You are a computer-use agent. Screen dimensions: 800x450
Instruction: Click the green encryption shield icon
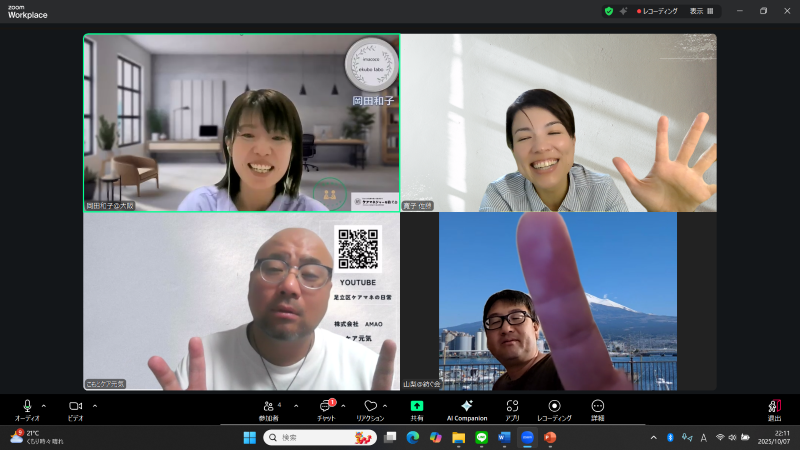[x=609, y=11]
